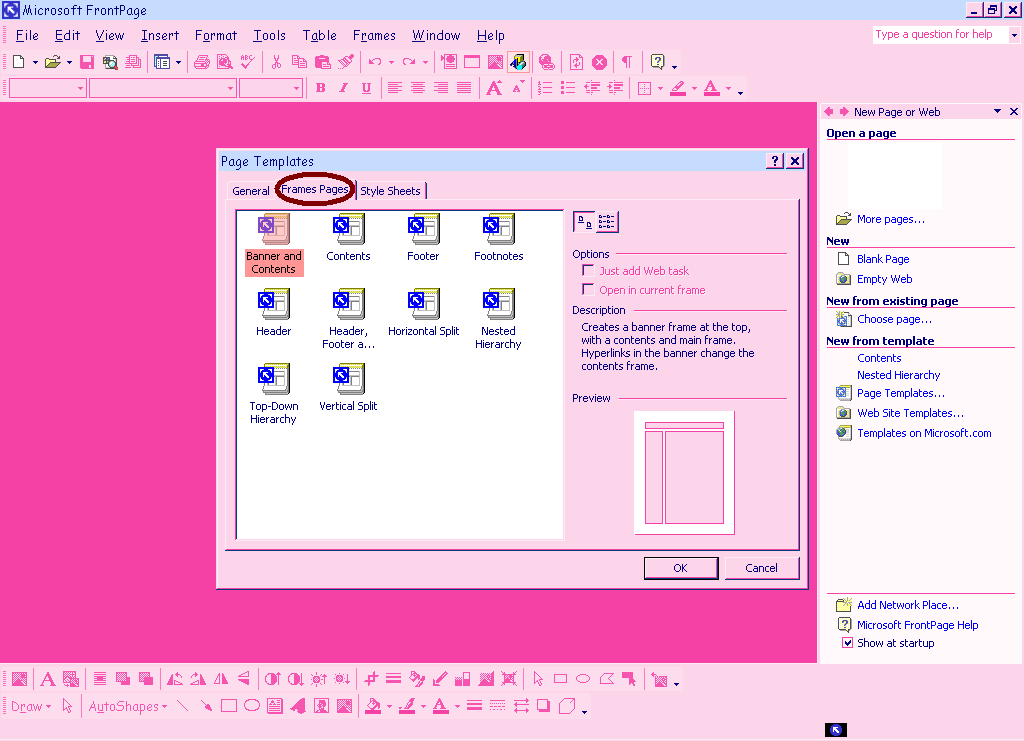Screen dimensions: 1024x741
Task: Uncheck the Show at startup checkbox
Action: coord(847,643)
